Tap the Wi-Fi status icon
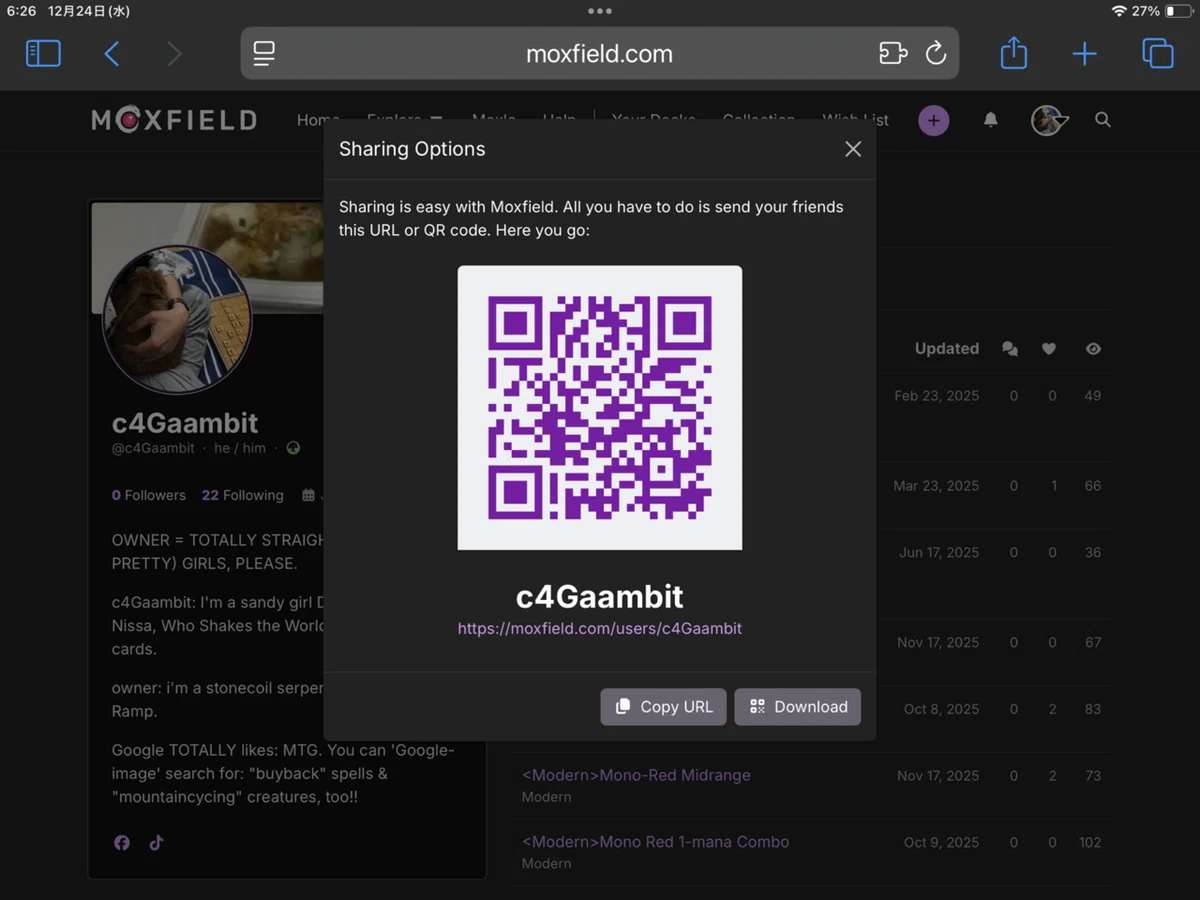Viewport: 1200px width, 900px height. click(1119, 11)
